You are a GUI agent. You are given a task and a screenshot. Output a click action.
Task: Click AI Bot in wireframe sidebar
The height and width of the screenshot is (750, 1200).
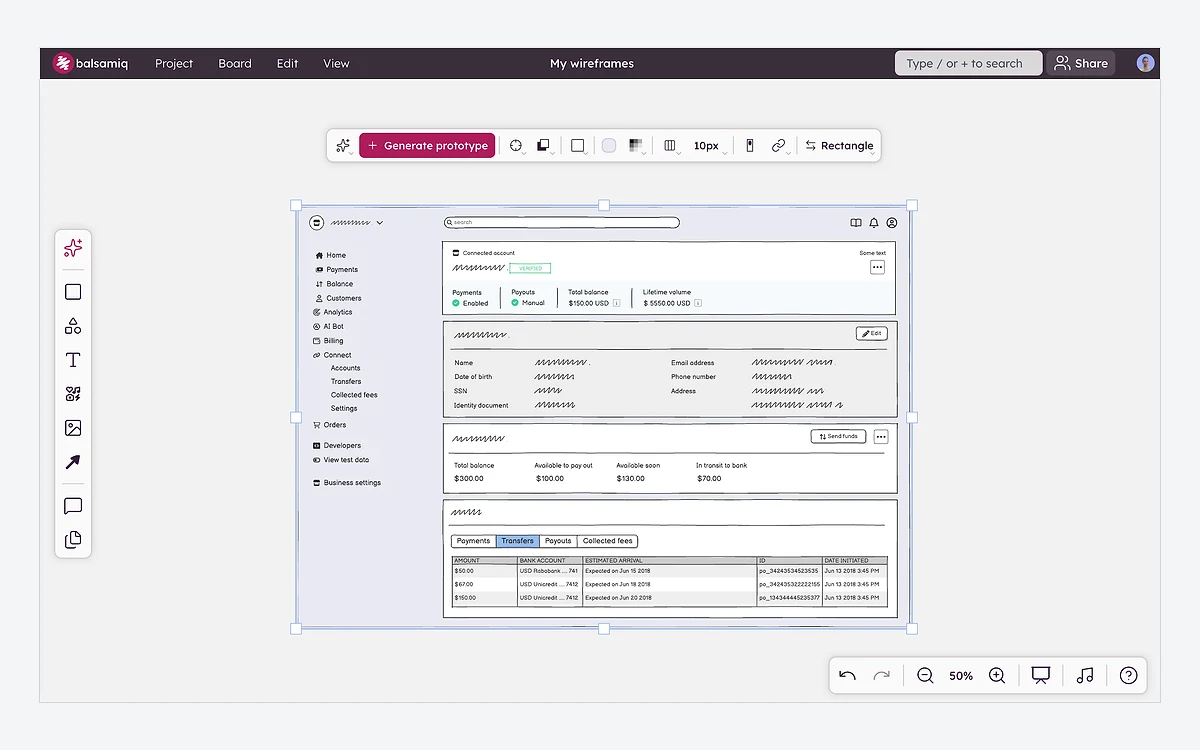(328, 326)
